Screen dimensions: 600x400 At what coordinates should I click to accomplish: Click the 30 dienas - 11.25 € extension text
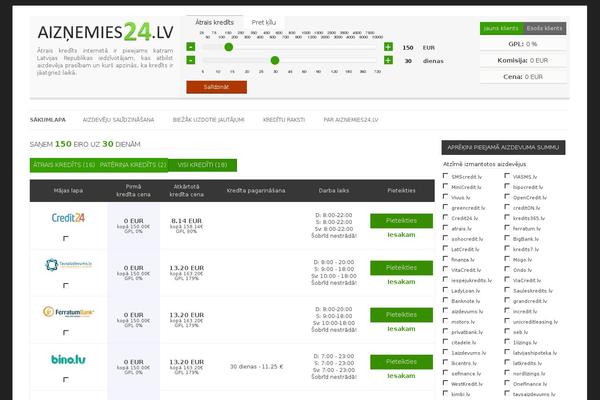(256, 367)
